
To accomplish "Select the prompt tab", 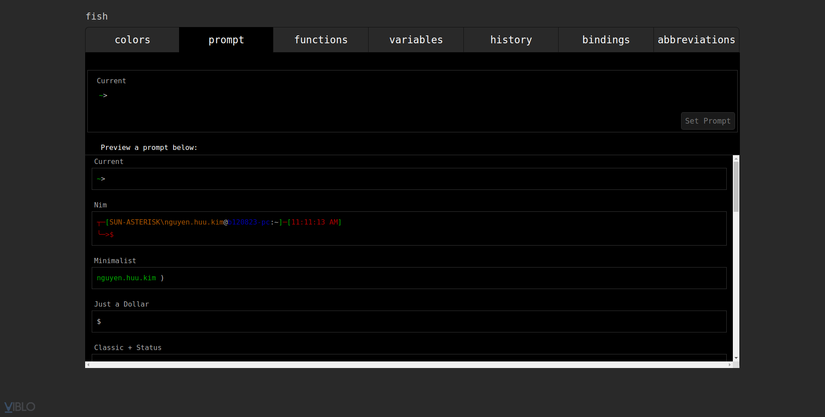I will 226,40.
